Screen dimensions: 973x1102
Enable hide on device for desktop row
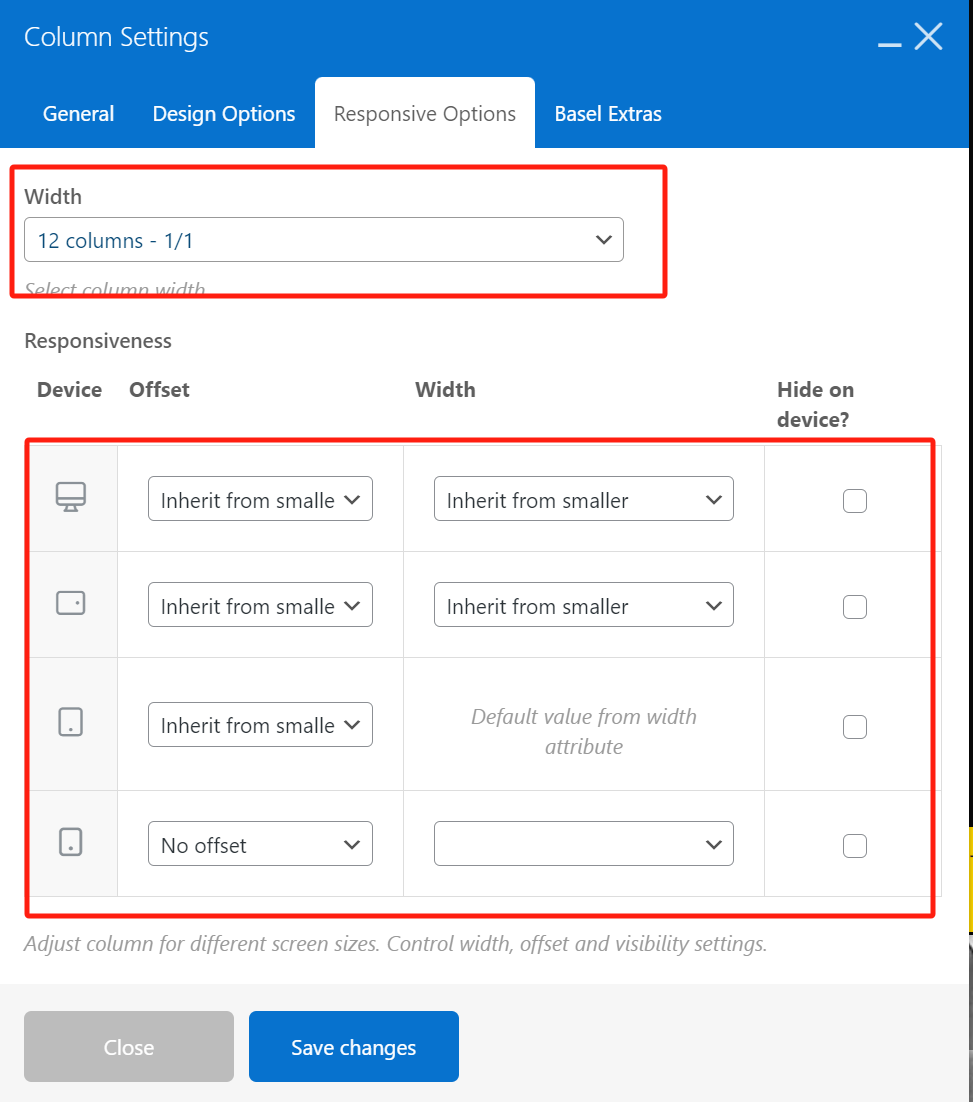click(x=854, y=500)
